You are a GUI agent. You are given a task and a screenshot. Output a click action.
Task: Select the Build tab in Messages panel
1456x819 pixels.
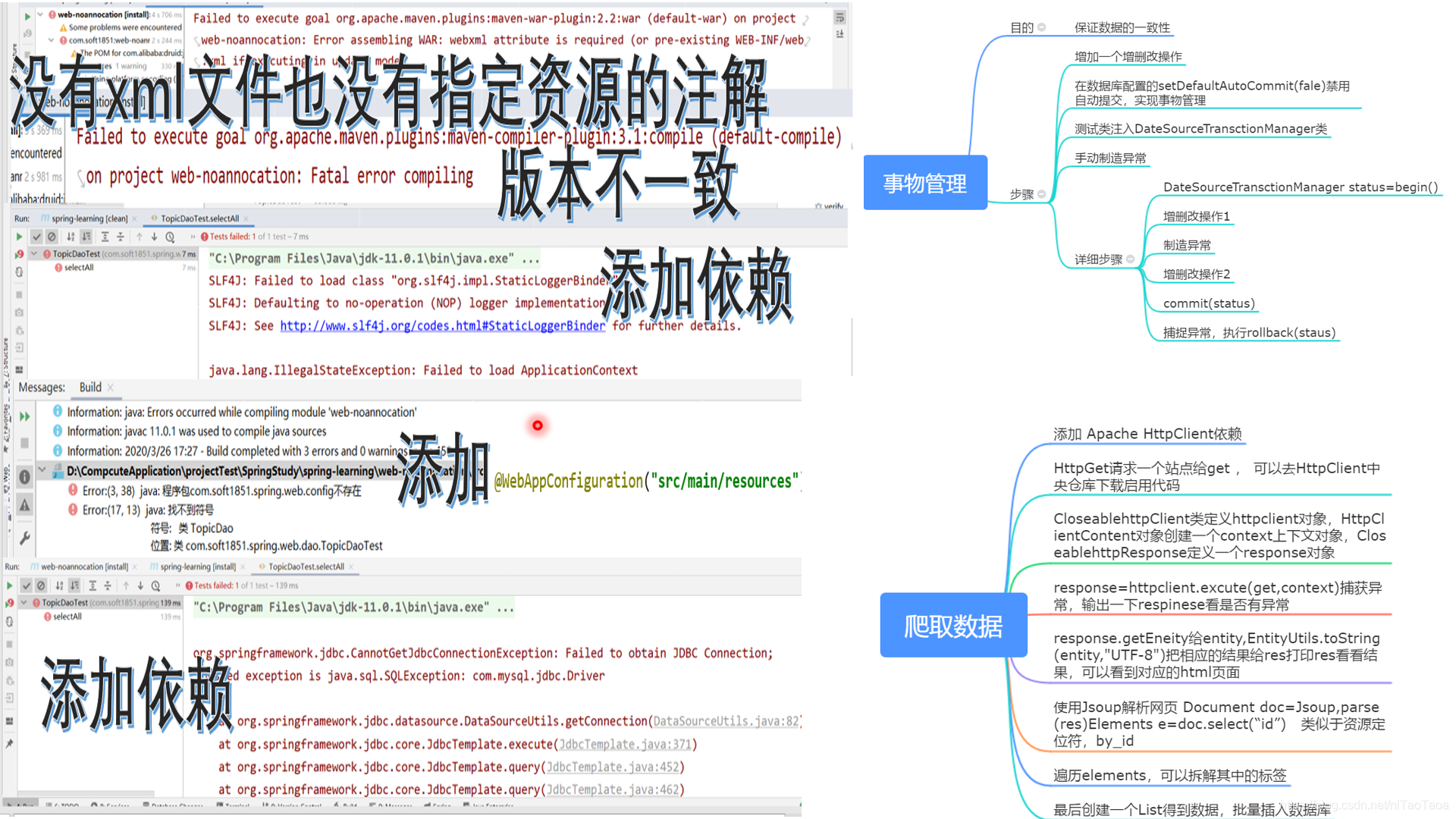click(x=89, y=388)
